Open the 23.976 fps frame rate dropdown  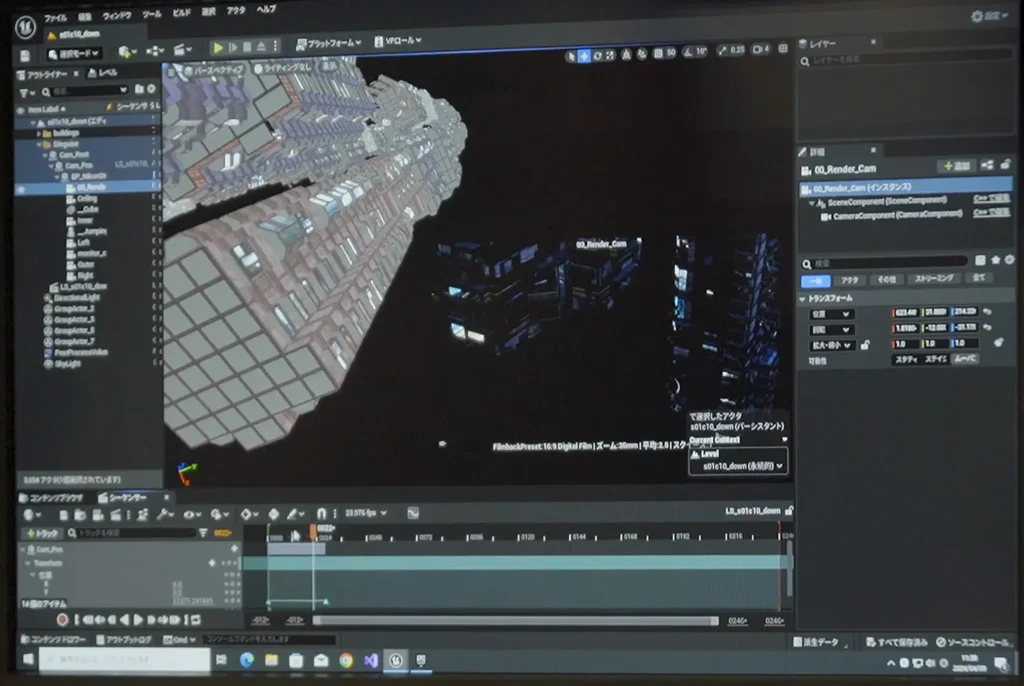coord(366,513)
